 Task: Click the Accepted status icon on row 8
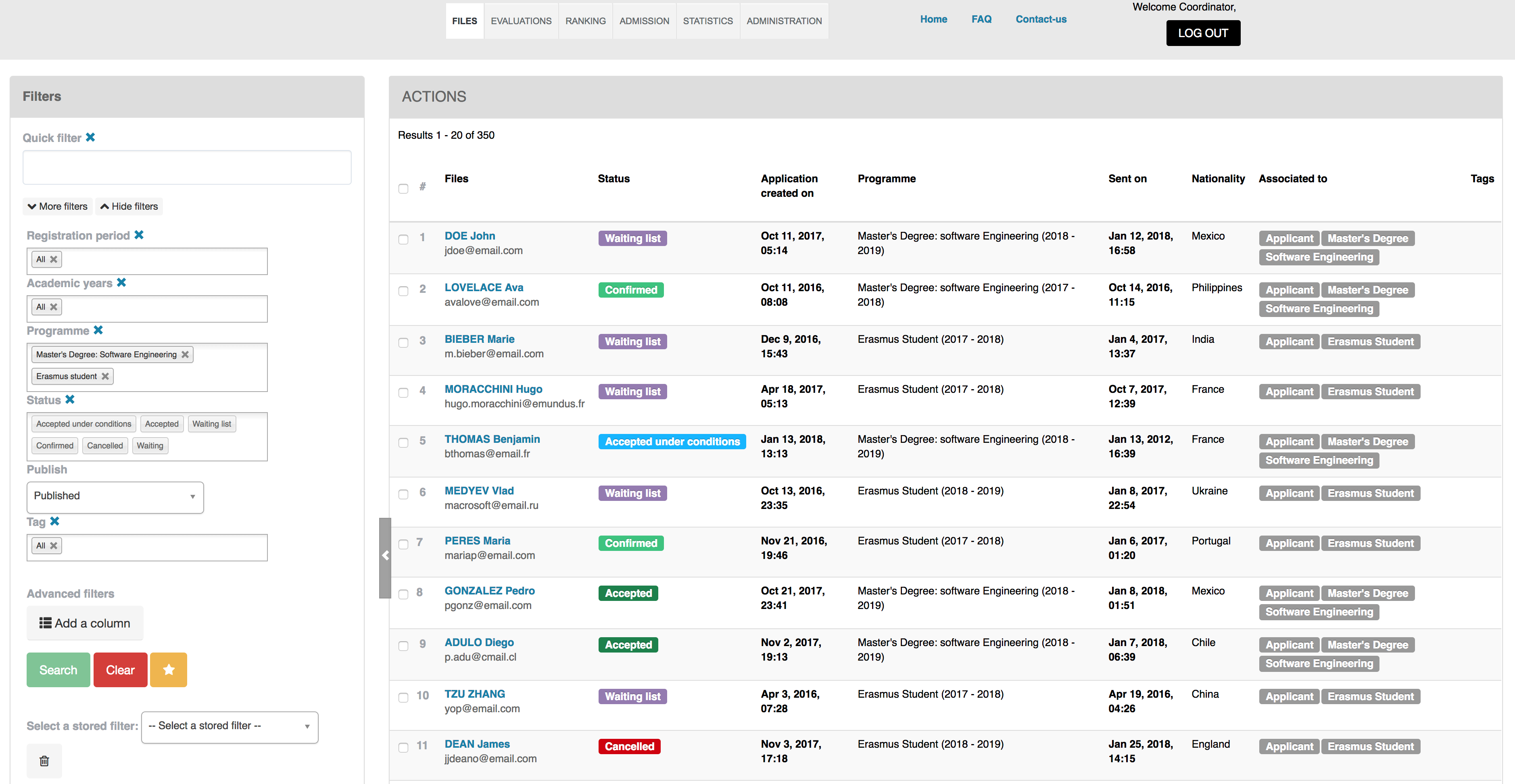tap(627, 593)
